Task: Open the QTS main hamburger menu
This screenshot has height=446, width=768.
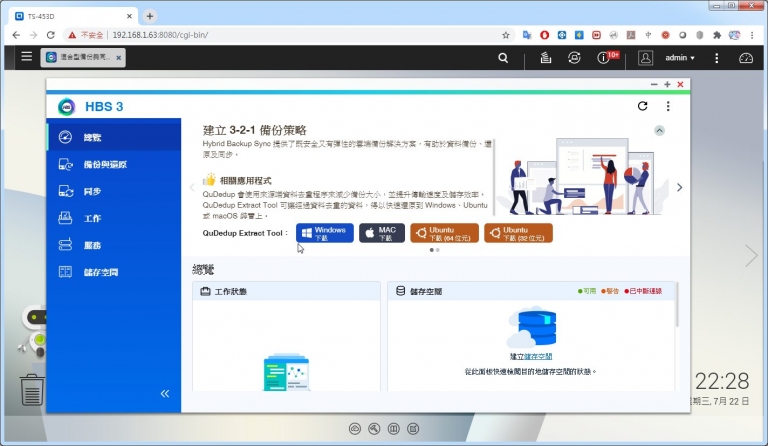Action: [x=26, y=57]
